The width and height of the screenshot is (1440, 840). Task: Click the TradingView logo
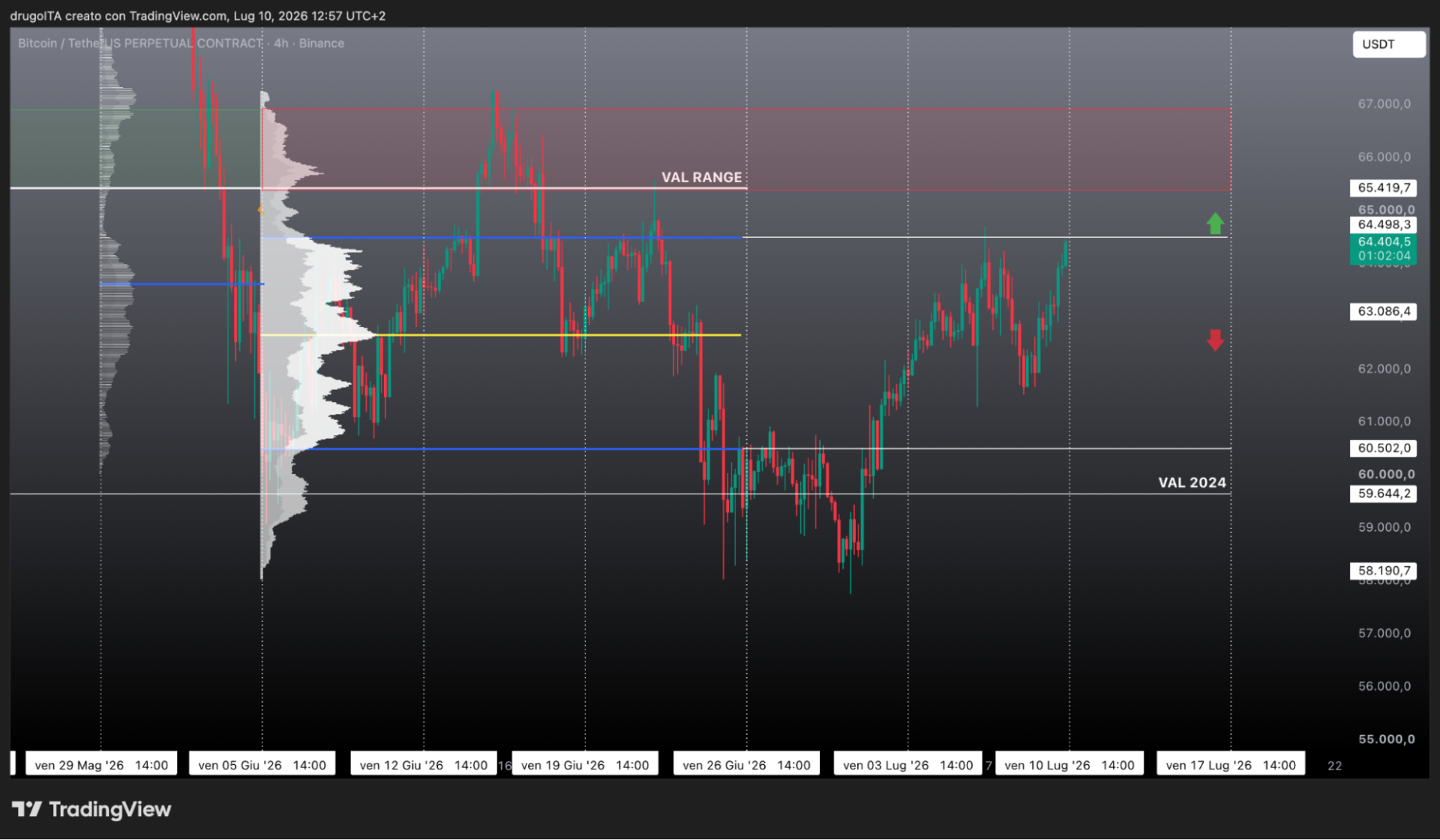click(x=91, y=809)
